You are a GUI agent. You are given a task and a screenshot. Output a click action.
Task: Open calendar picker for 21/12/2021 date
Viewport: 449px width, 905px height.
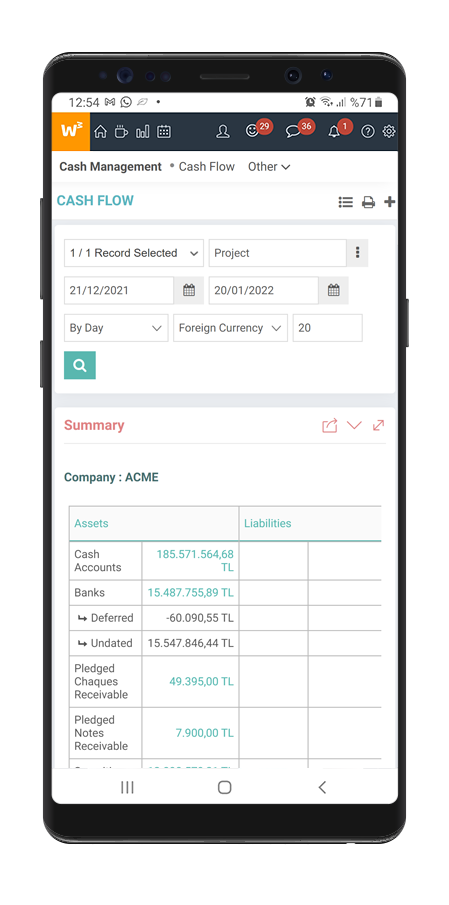[x=189, y=290]
